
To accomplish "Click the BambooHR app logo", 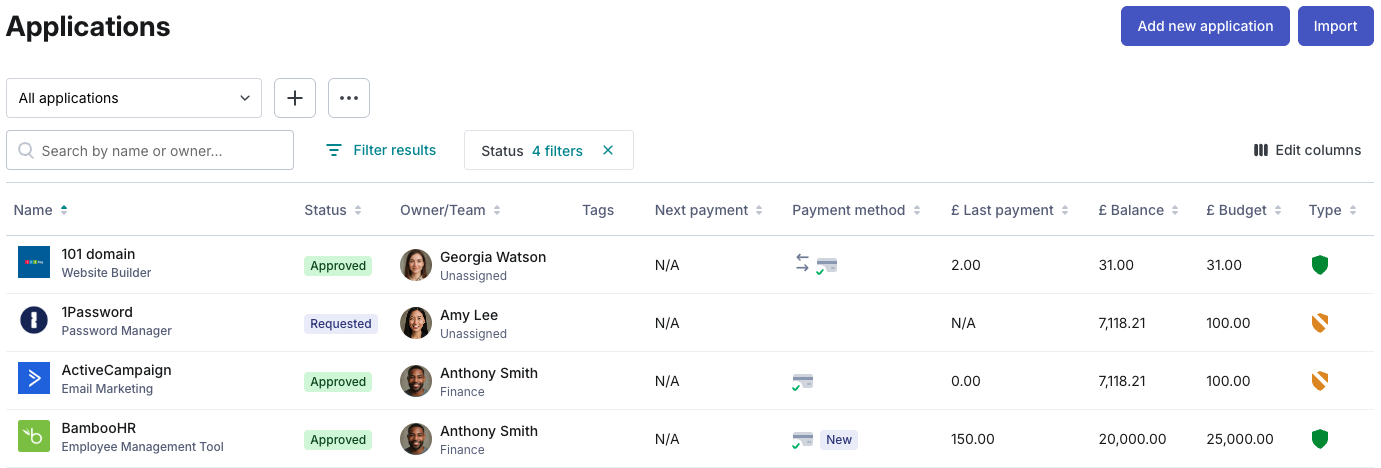I will [x=34, y=436].
